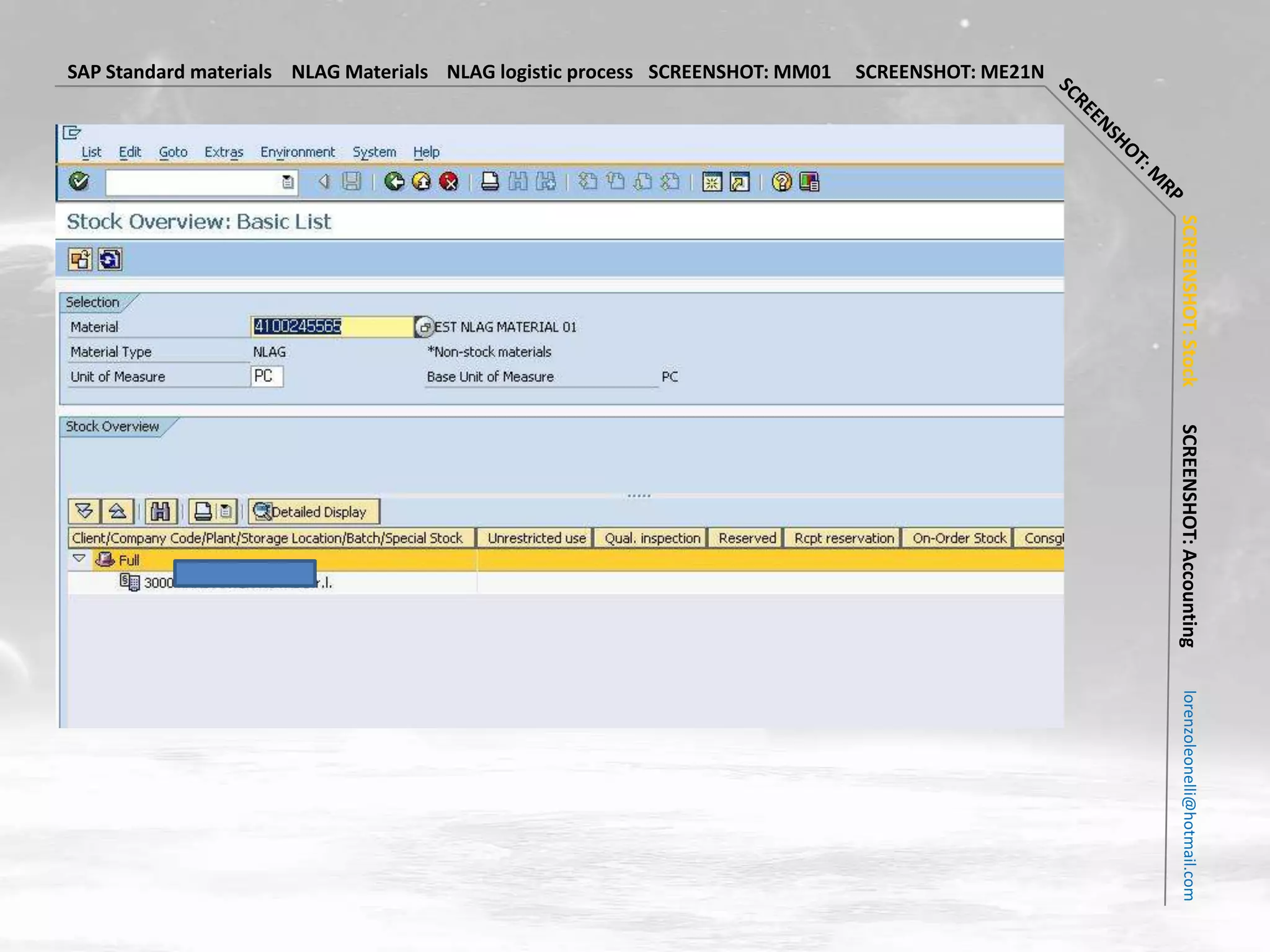This screenshot has width=1270, height=952.
Task: Click the Unrestricted use column header
Action: [x=536, y=538]
